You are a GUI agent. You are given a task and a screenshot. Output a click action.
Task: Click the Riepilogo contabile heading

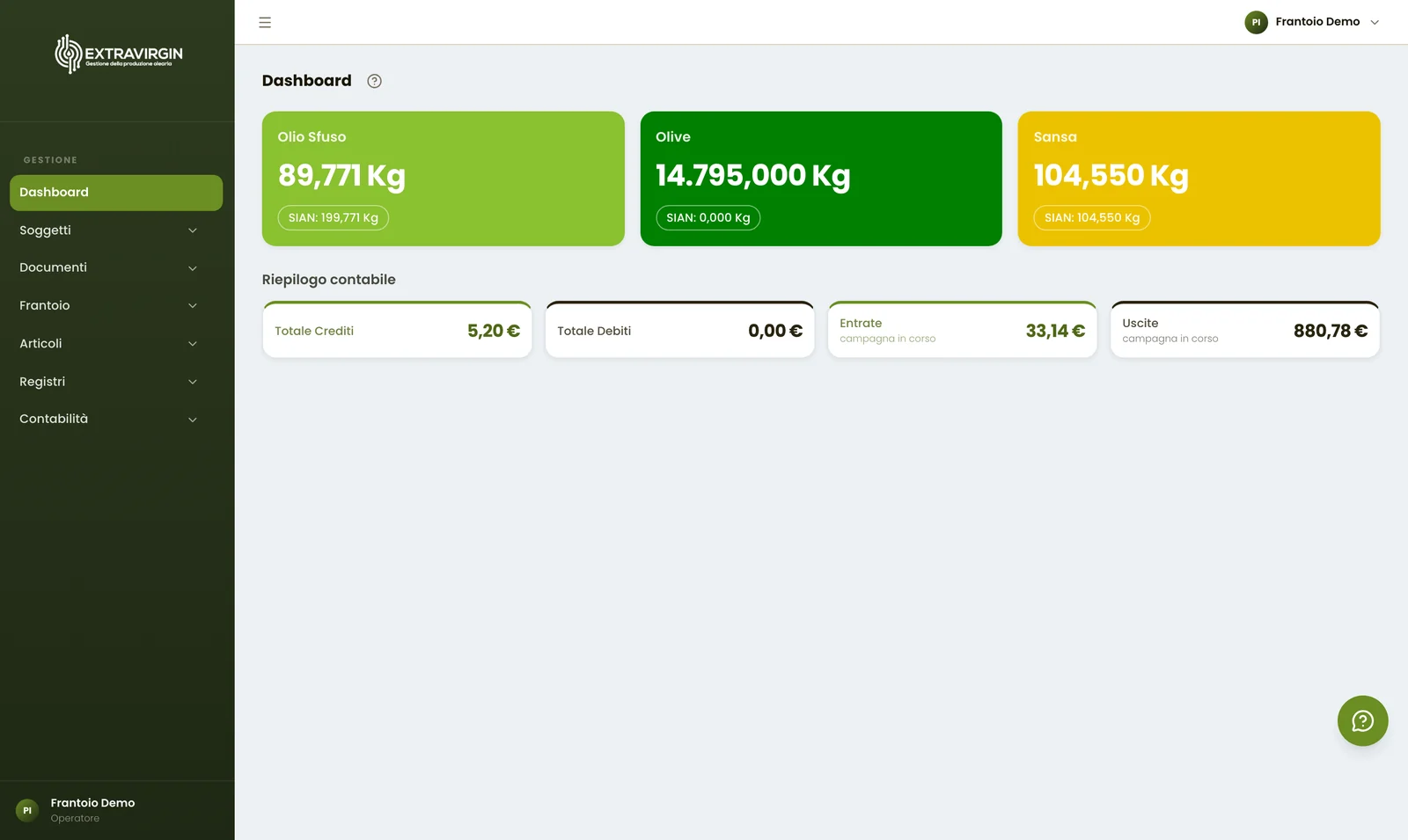pos(329,280)
